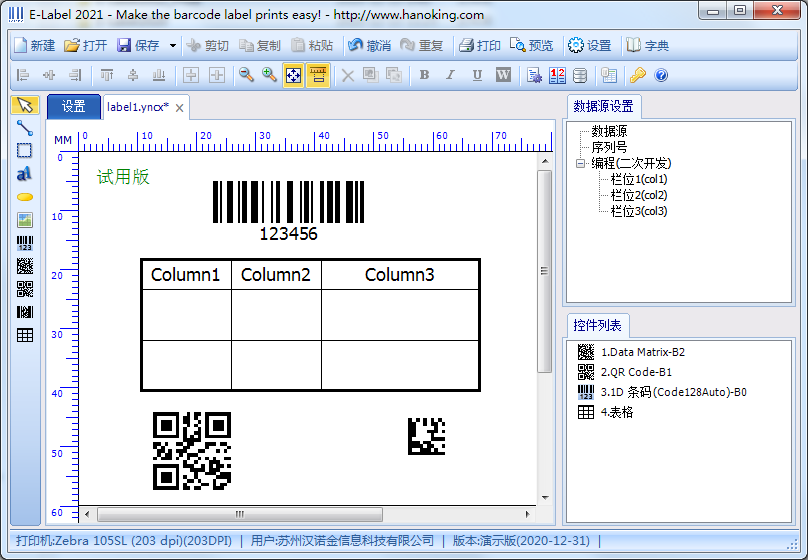Select the dashed rectangle tool
808x560 pixels.
click(25, 150)
